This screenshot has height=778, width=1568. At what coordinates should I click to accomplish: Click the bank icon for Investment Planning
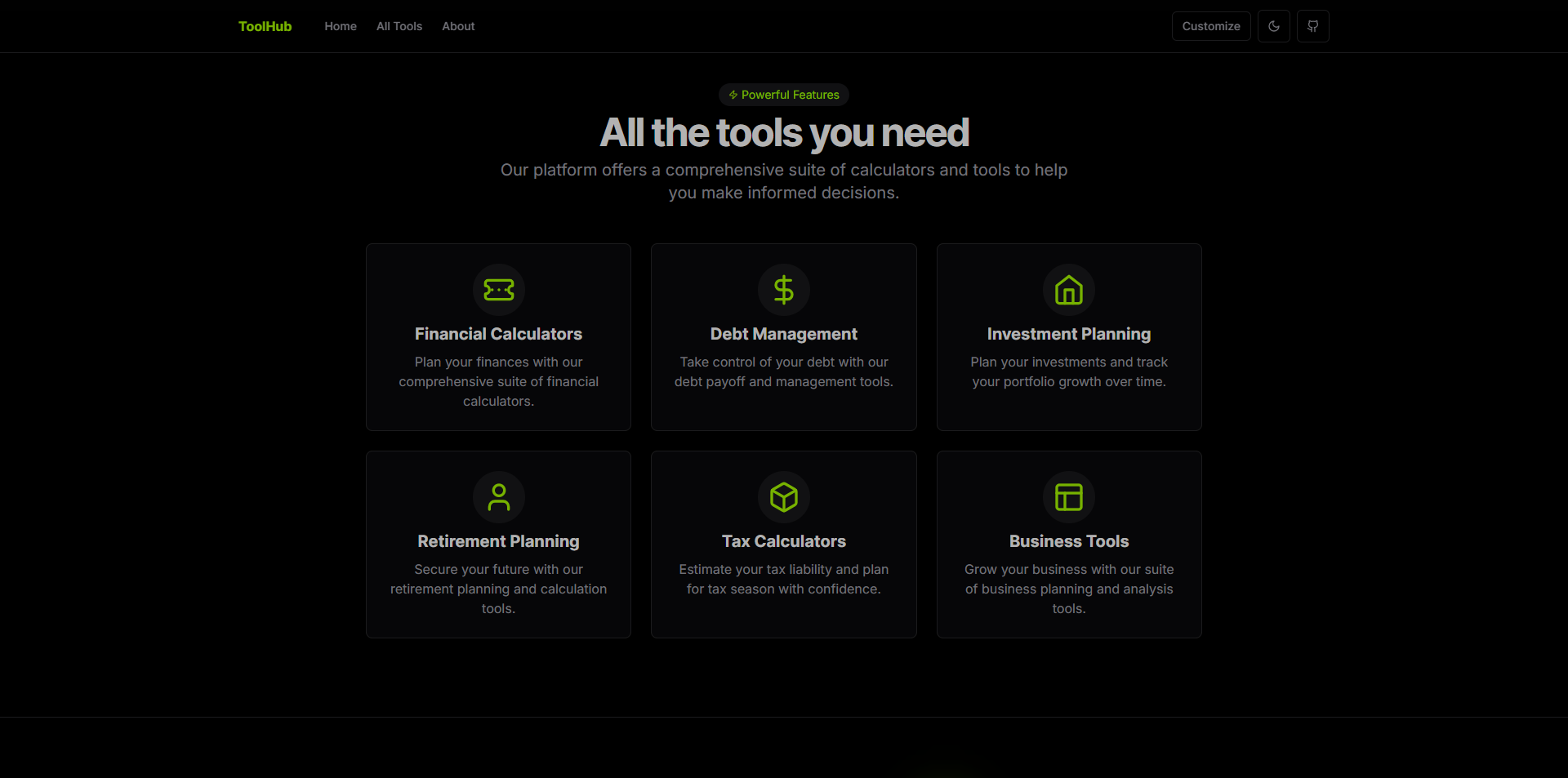pyautogui.click(x=1068, y=290)
